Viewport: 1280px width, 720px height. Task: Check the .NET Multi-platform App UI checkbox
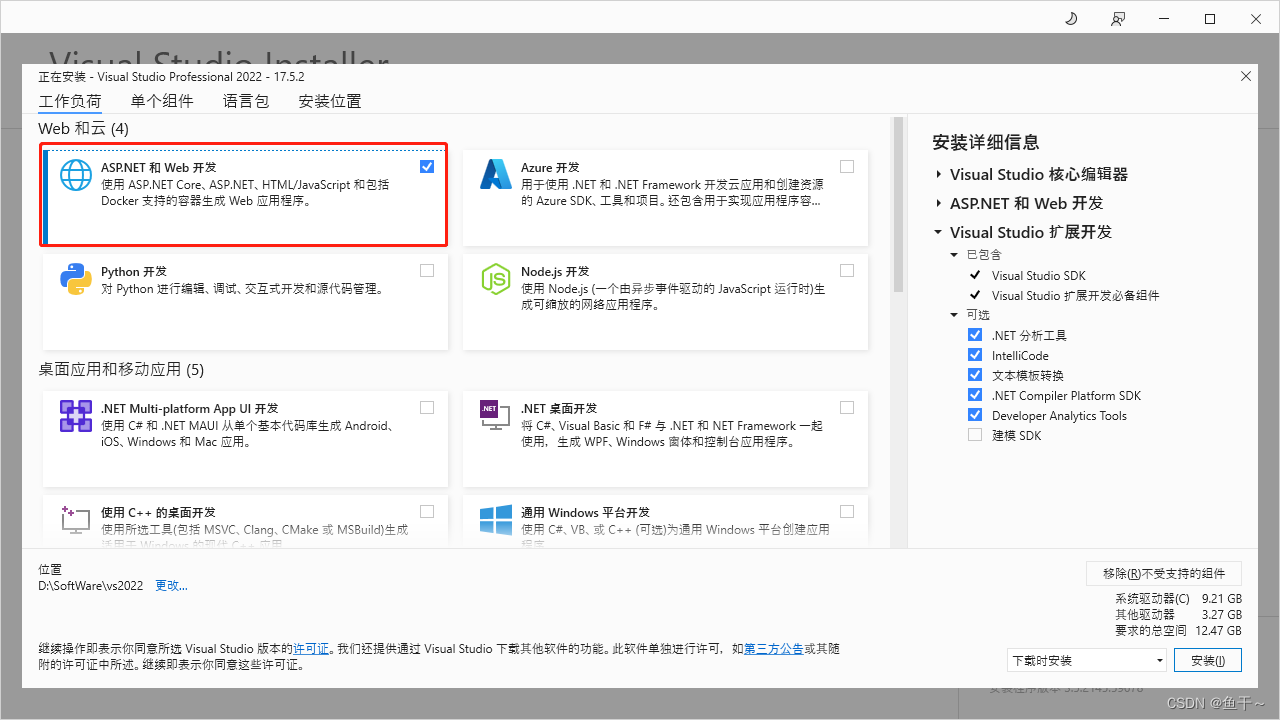pyautogui.click(x=427, y=407)
